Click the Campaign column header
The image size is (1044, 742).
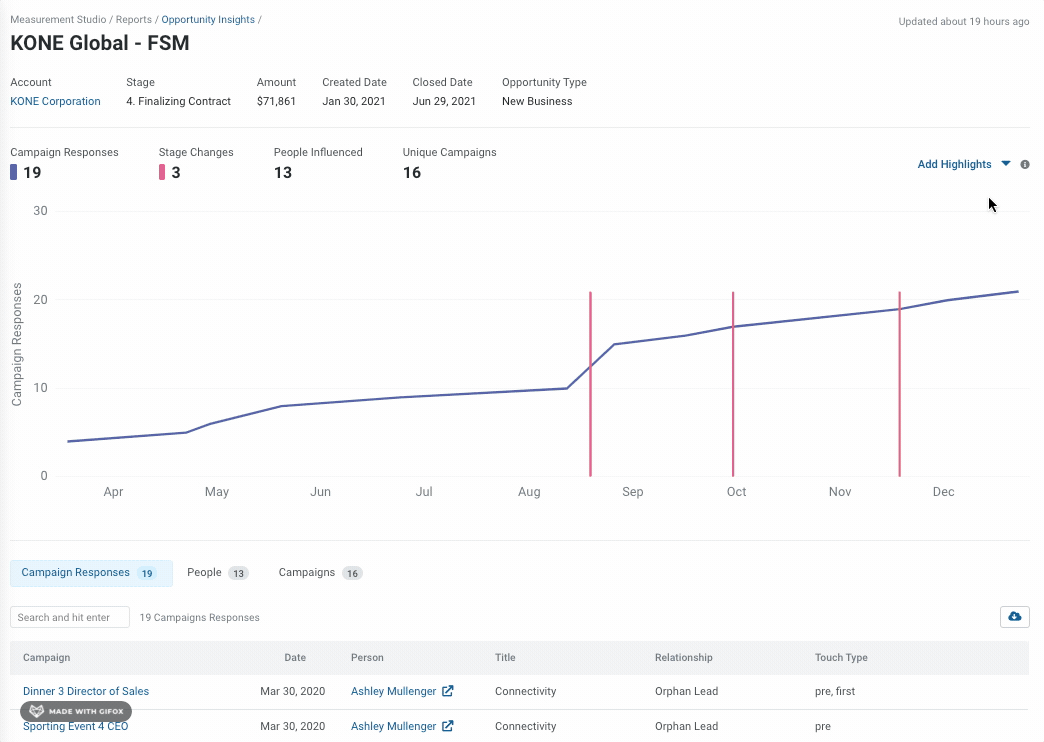(47, 657)
